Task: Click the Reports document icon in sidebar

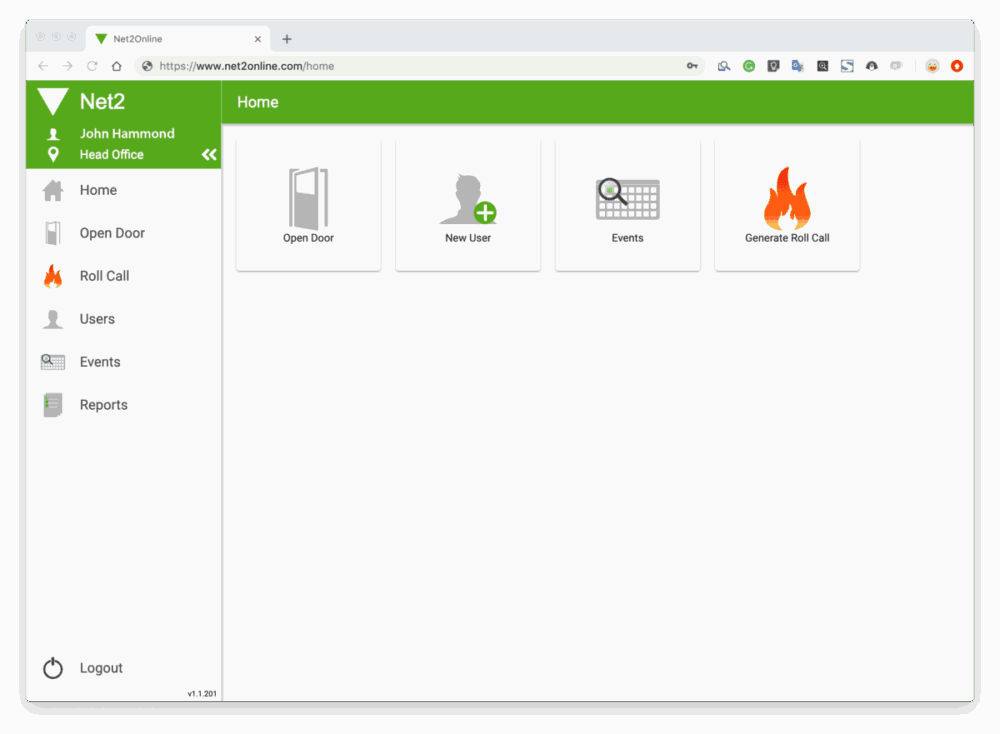Action: point(53,405)
